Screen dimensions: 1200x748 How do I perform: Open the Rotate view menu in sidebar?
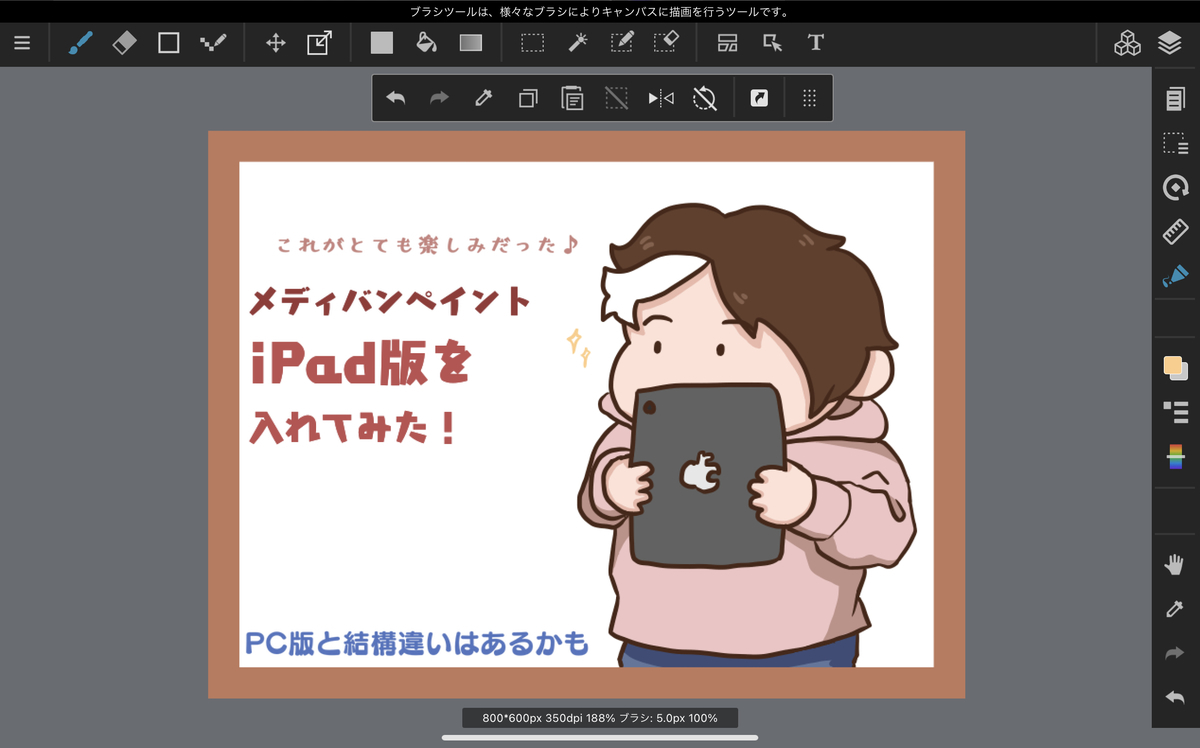pos(1175,187)
